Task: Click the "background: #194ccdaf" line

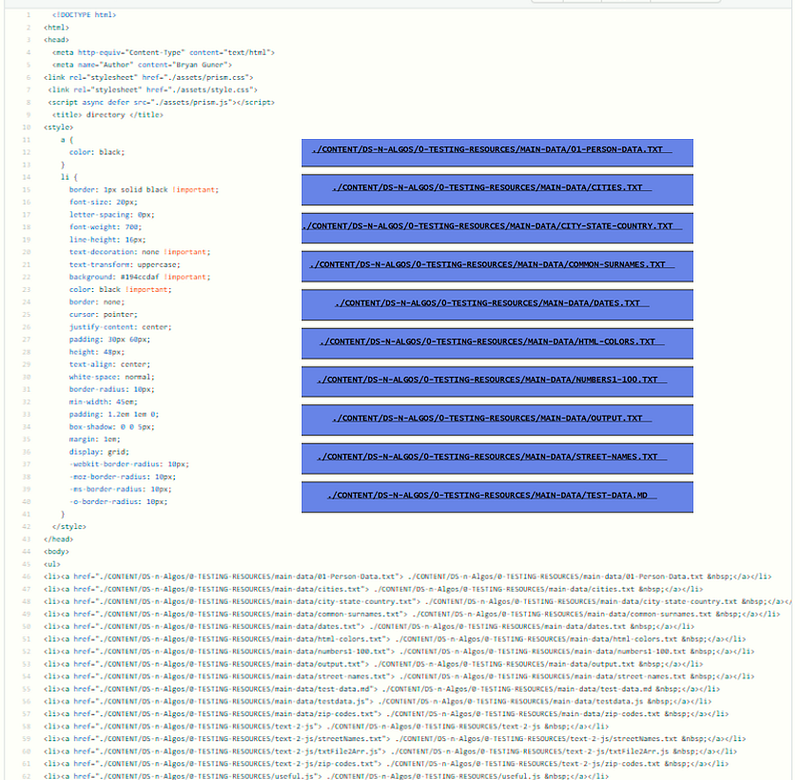Action: pos(140,277)
